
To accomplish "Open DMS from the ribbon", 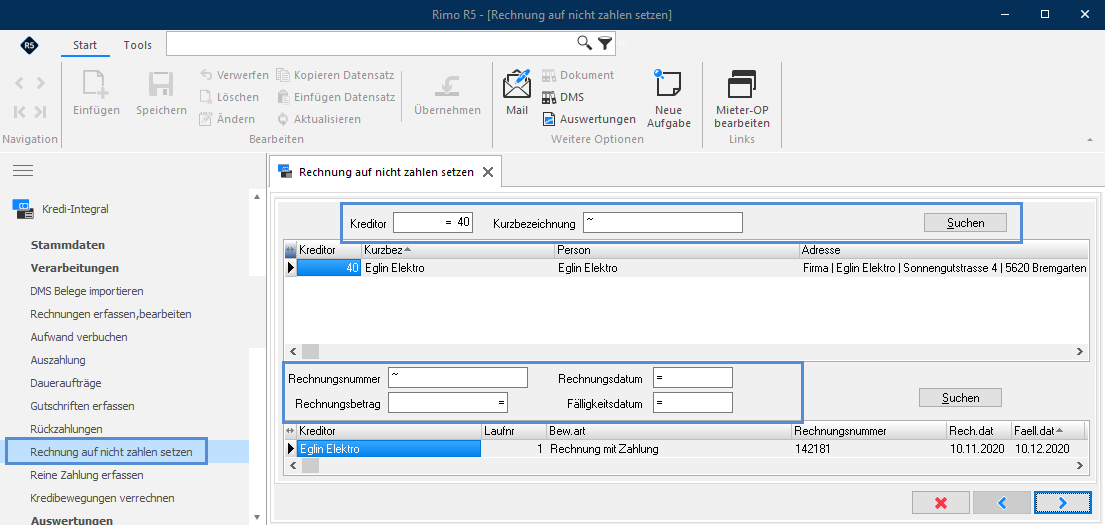I will point(563,97).
